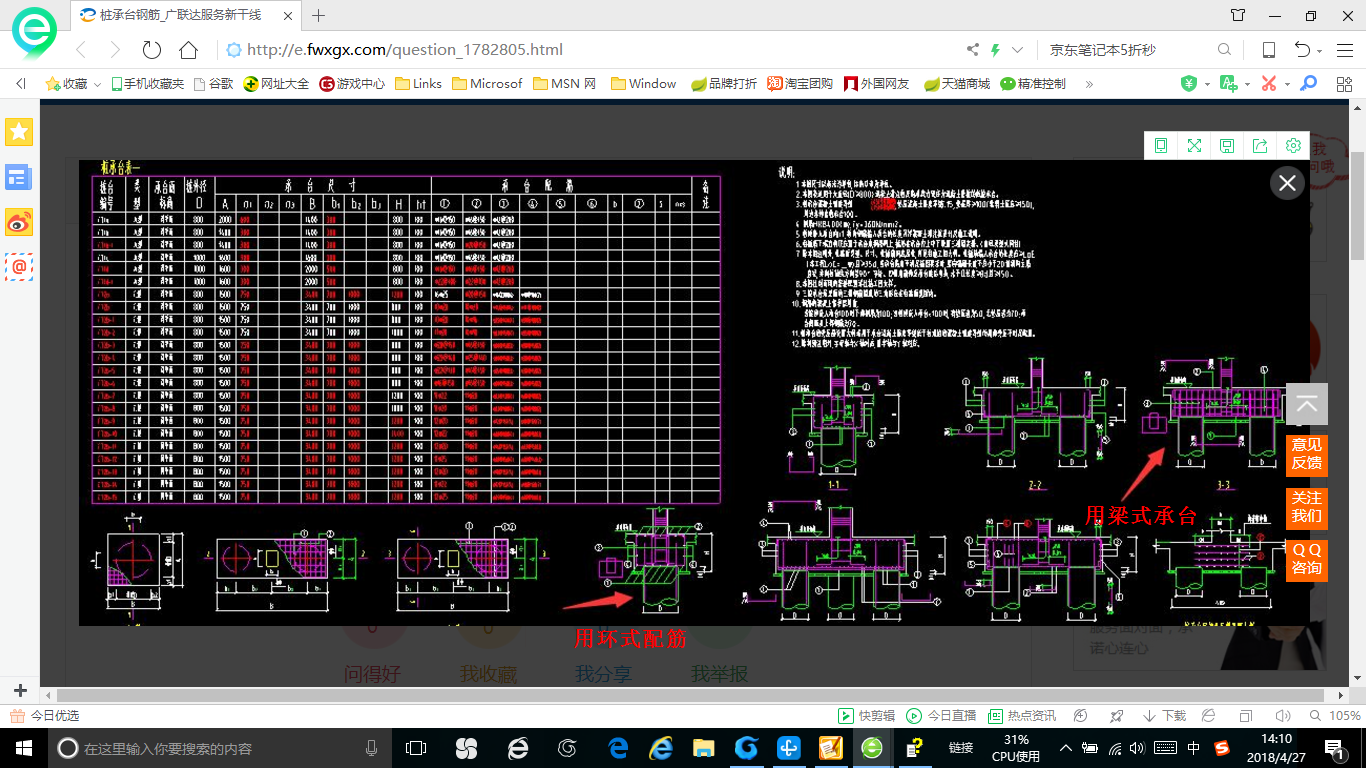Click the browser back arrow
The height and width of the screenshot is (768, 1366).
click(x=81, y=50)
